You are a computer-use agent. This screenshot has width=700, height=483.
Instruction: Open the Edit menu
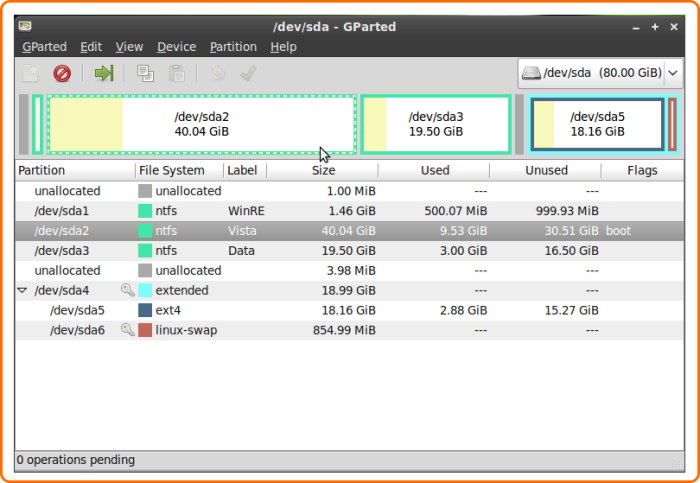click(91, 47)
